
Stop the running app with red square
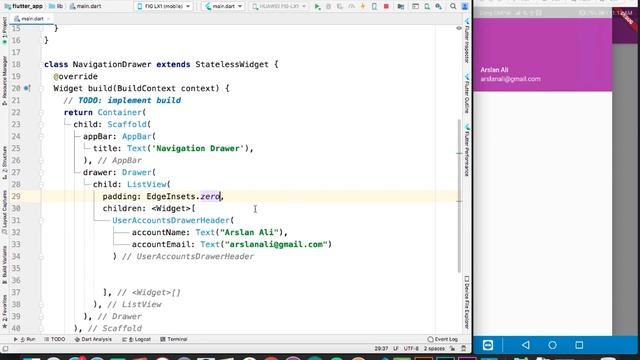click(386, 7)
